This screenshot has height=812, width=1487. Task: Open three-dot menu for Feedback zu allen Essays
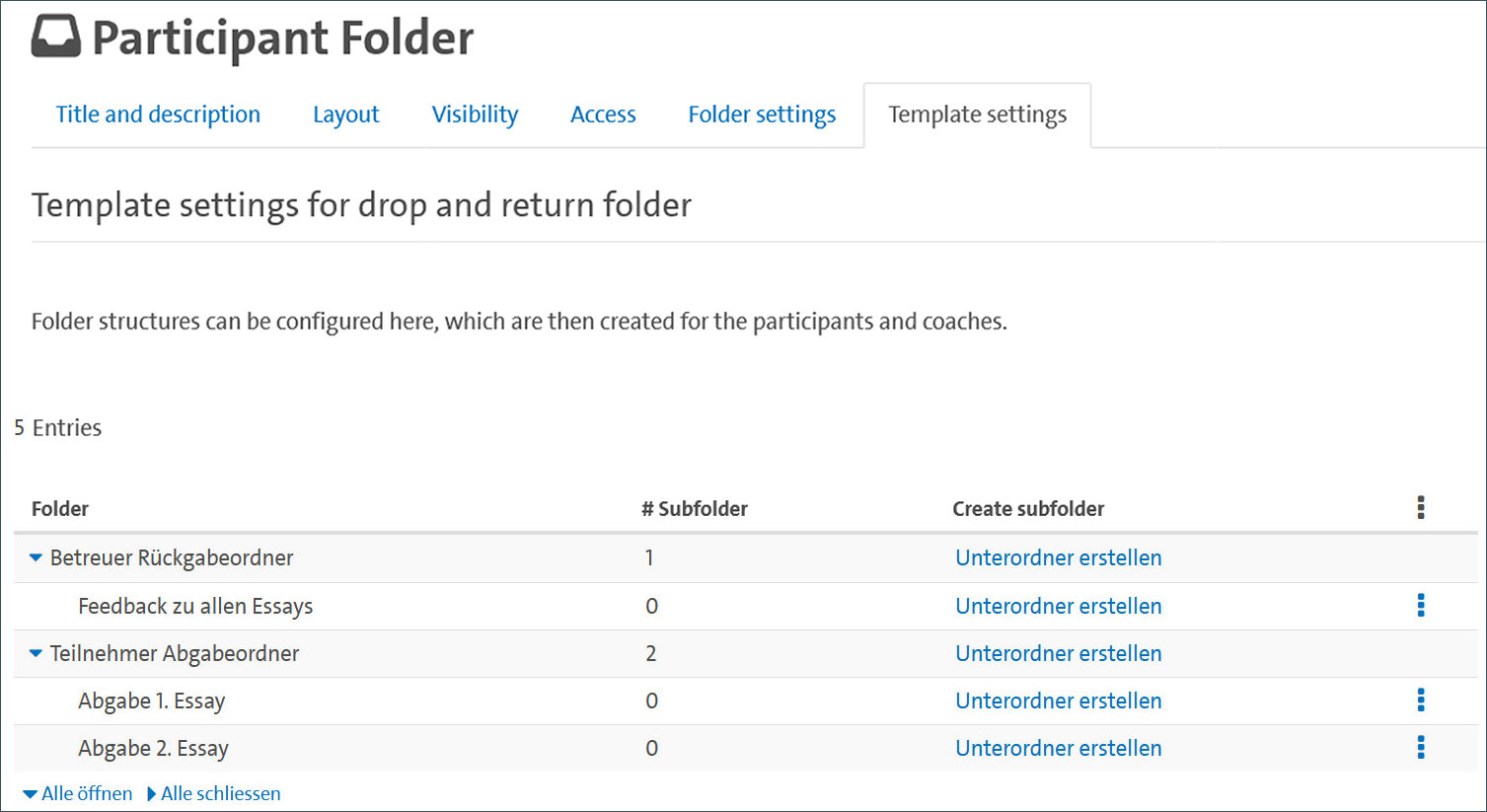(1421, 606)
